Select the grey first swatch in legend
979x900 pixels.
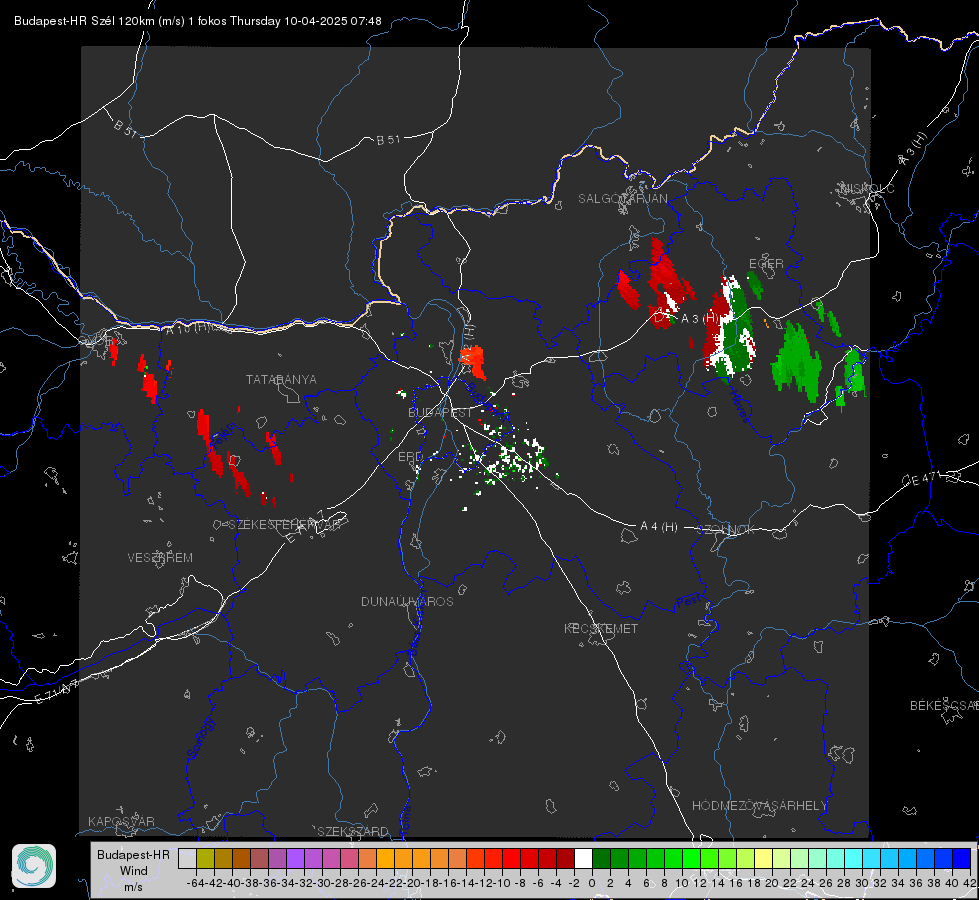click(187, 858)
